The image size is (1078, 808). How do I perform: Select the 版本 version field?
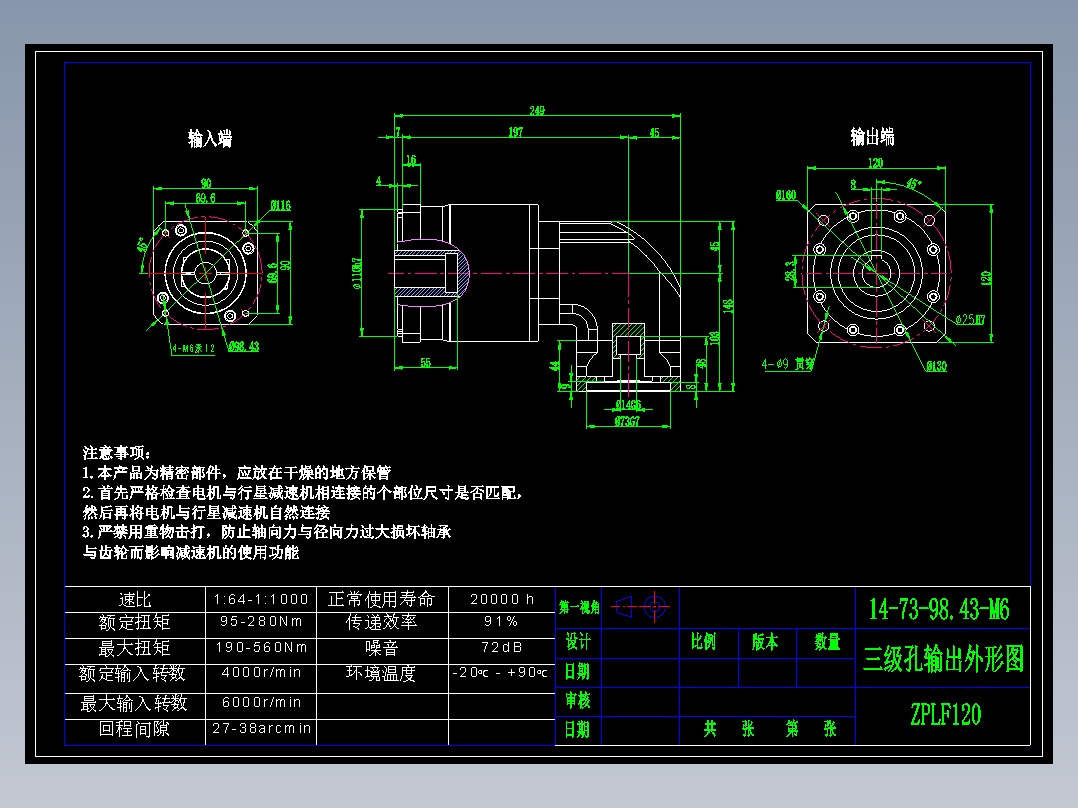point(765,642)
